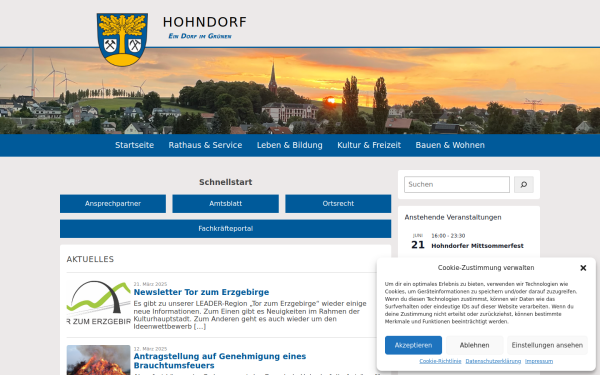Click the search magnifier button
The image size is (600, 375).
click(523, 184)
